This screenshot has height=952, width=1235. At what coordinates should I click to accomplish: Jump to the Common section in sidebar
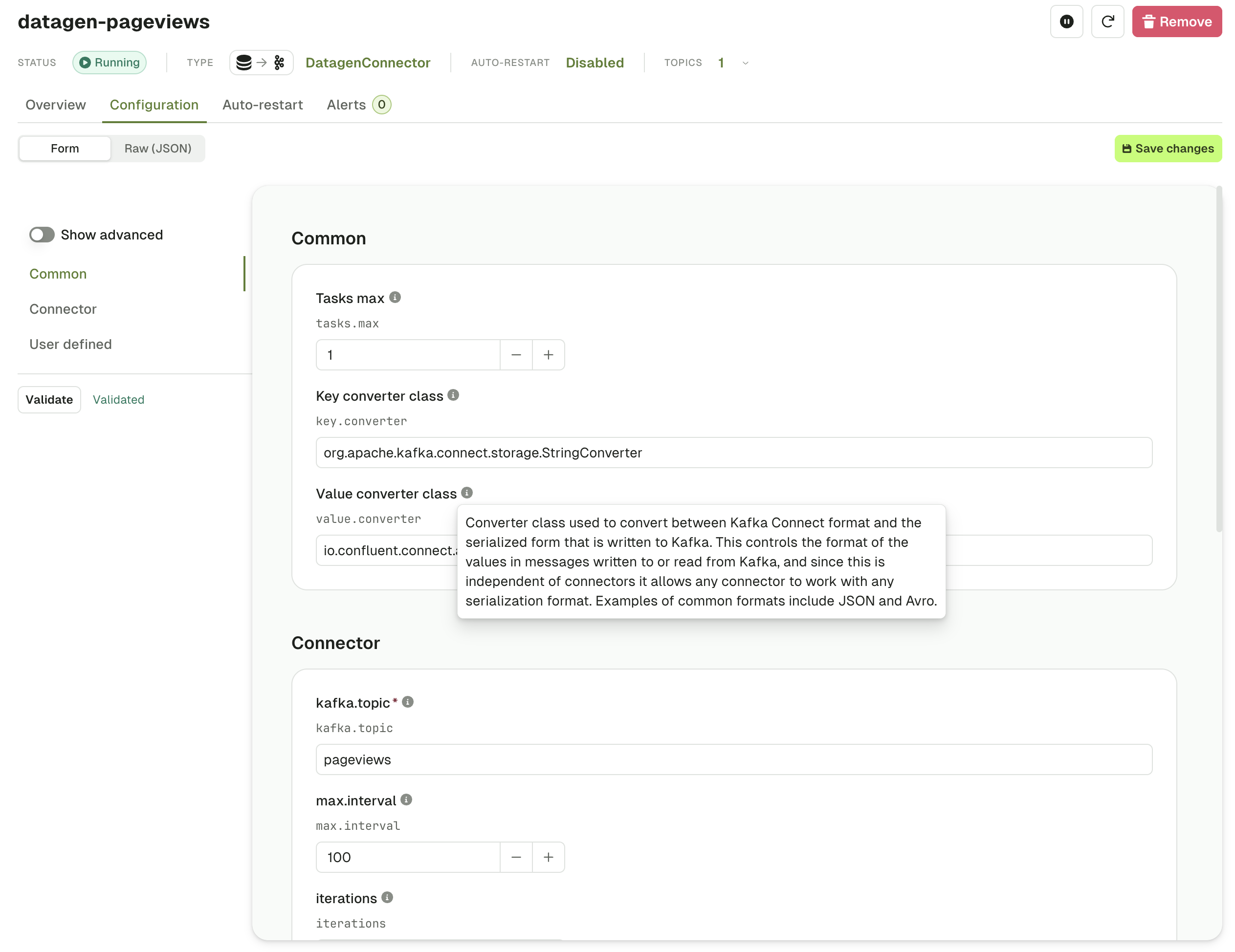click(58, 274)
